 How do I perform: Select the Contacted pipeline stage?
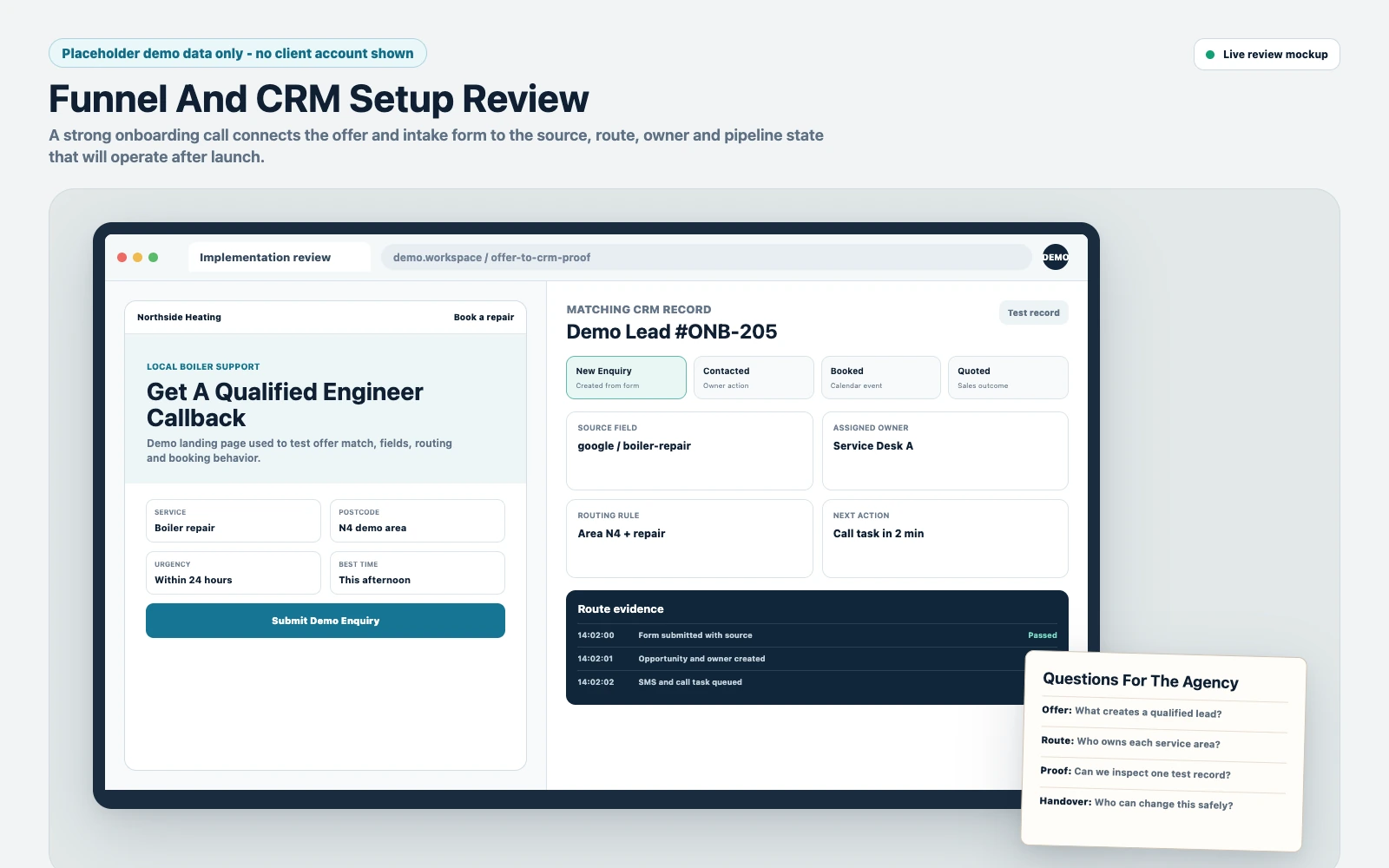(x=754, y=378)
